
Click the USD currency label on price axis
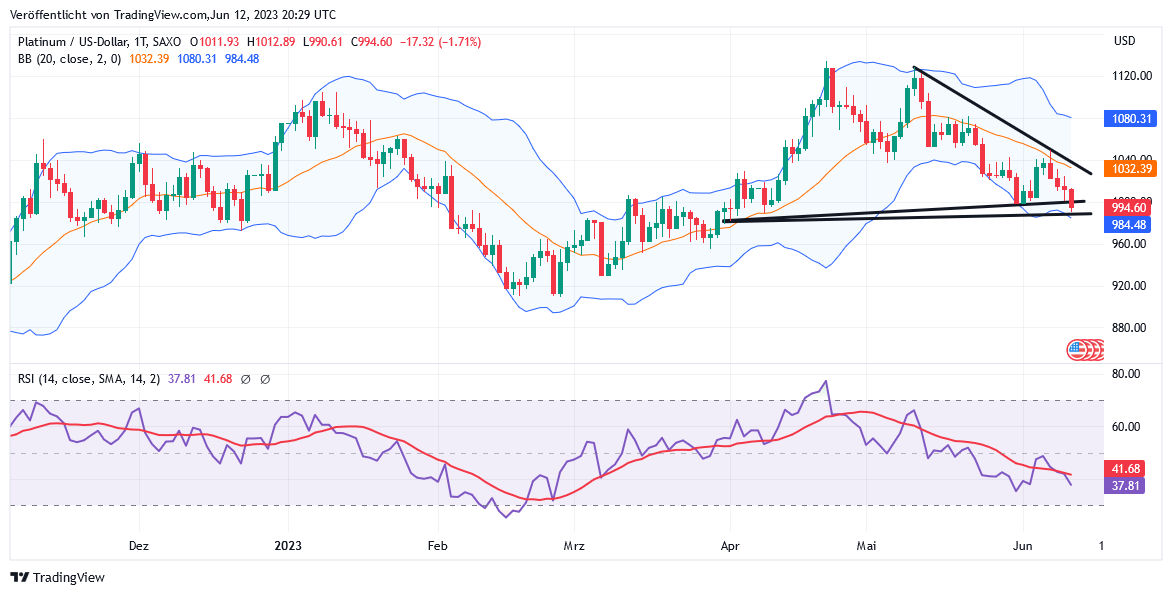[x=1125, y=41]
